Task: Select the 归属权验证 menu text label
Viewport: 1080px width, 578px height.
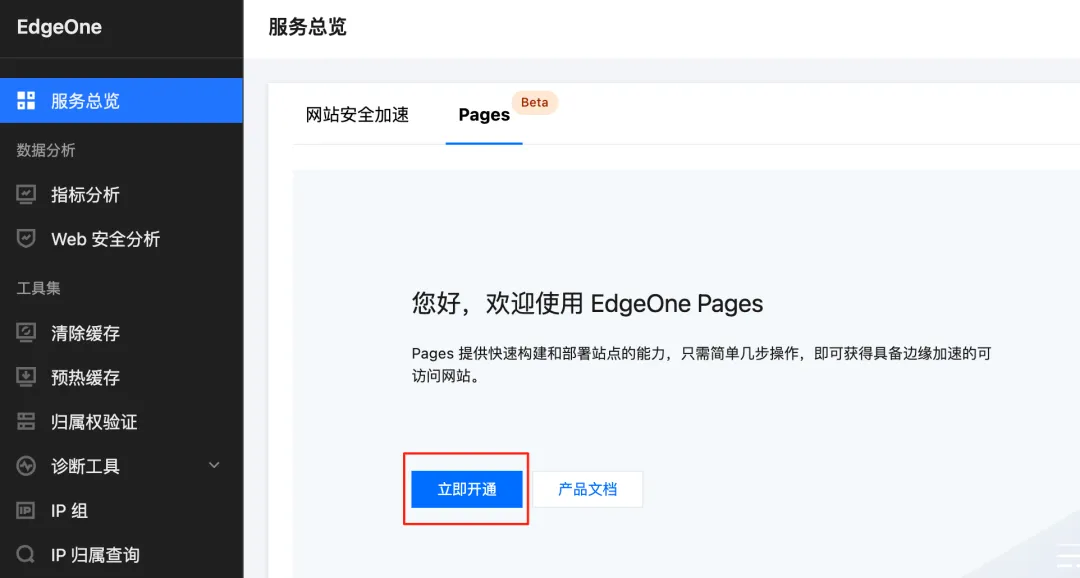Action: click(x=94, y=422)
